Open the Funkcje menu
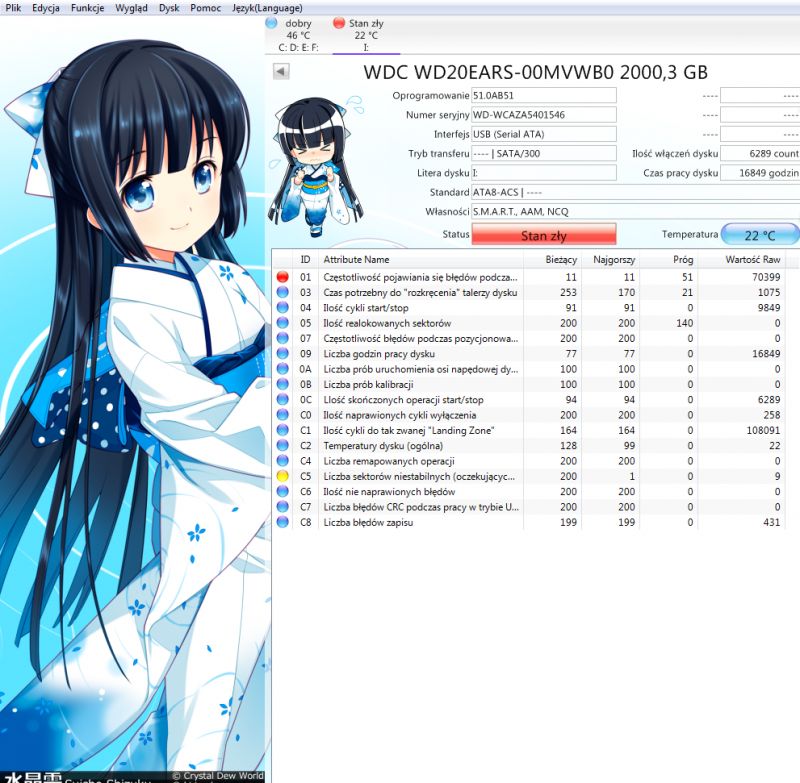 tap(87, 8)
